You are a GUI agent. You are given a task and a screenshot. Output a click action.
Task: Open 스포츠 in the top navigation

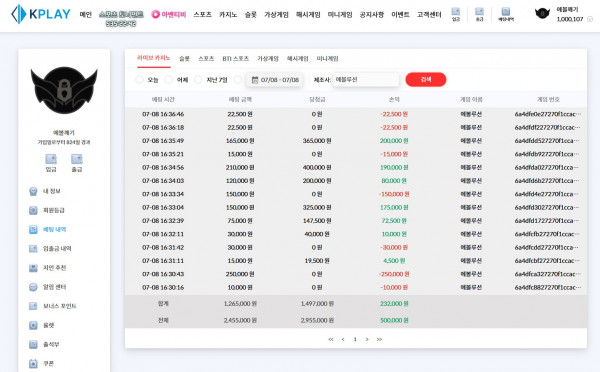pyautogui.click(x=202, y=15)
